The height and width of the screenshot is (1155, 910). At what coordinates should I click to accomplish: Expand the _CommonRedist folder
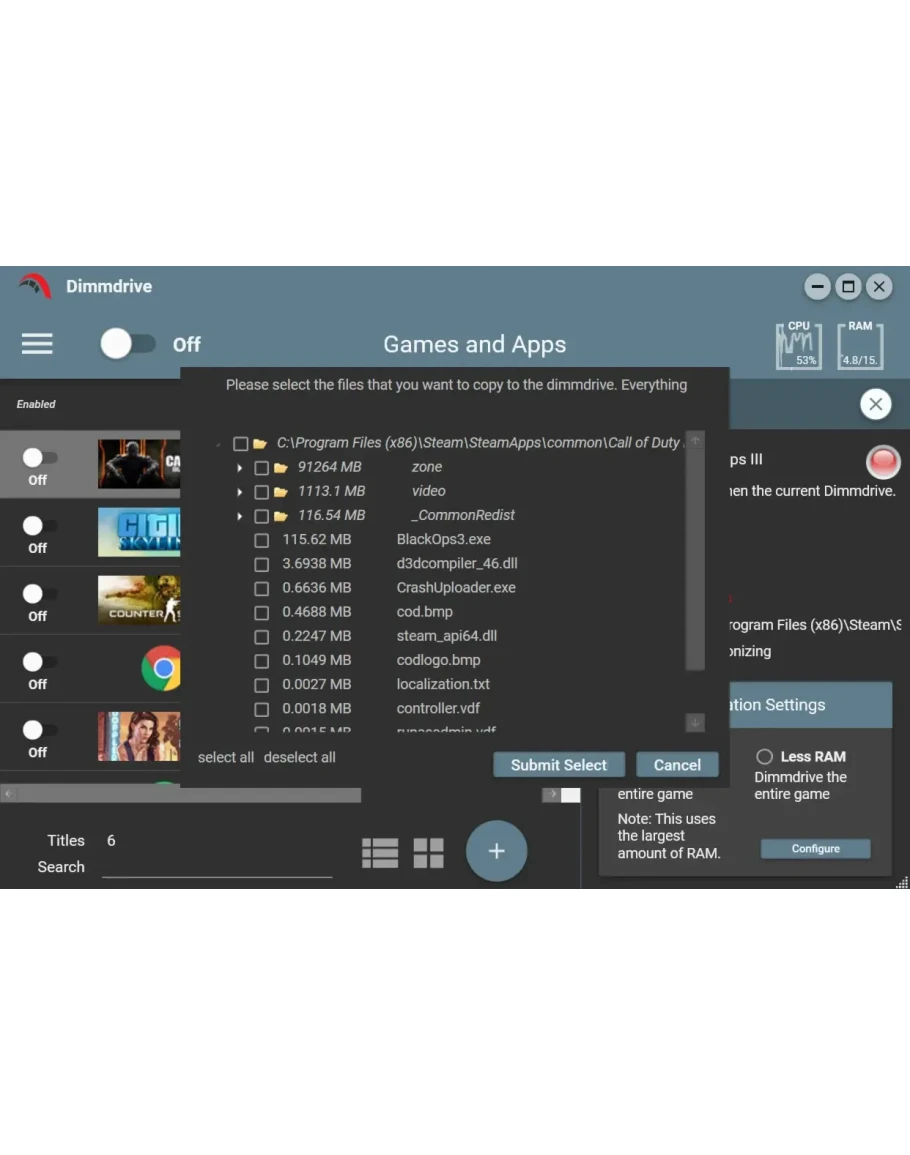pos(240,516)
